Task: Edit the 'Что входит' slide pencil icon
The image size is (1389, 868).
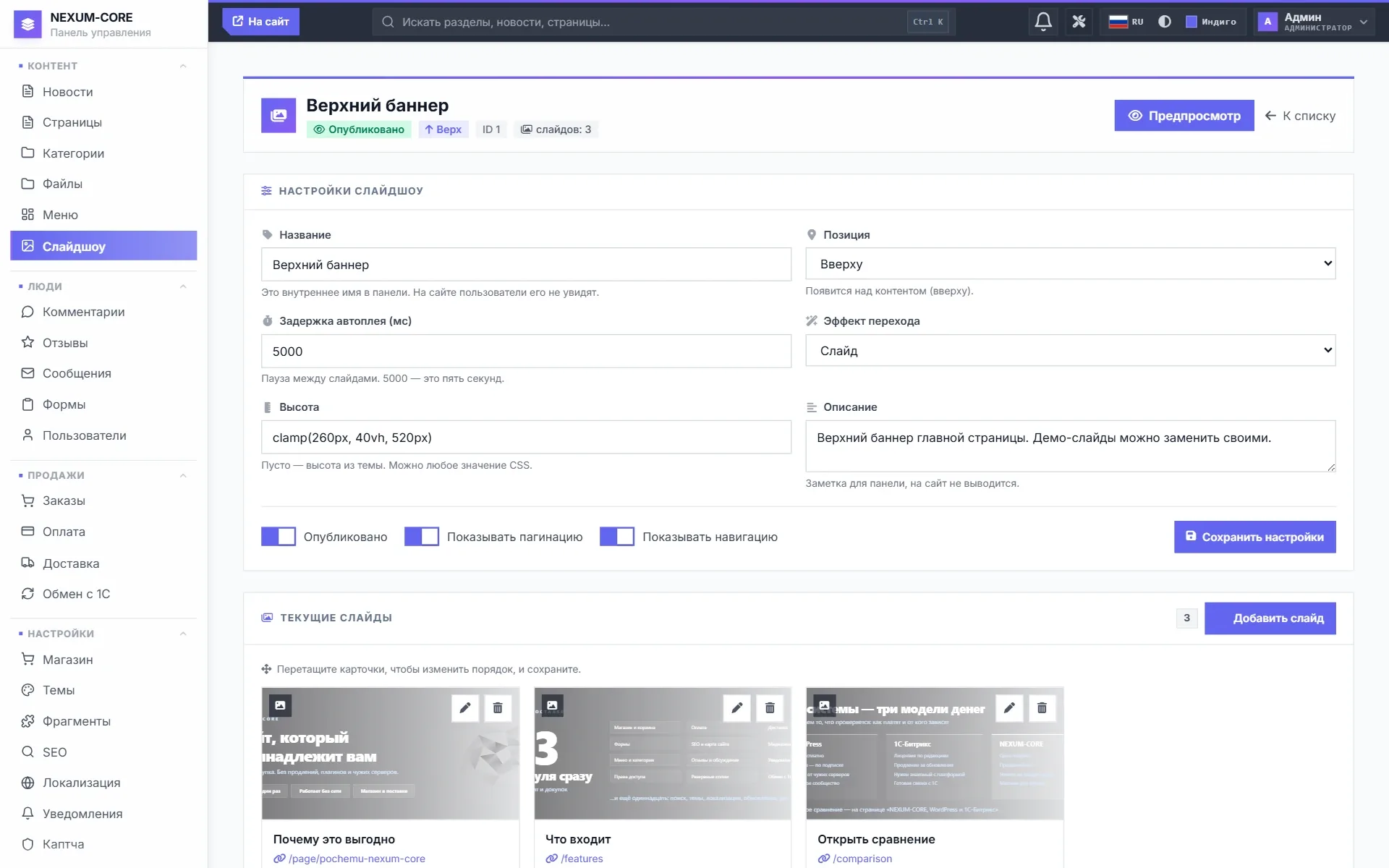Action: pyautogui.click(x=737, y=707)
